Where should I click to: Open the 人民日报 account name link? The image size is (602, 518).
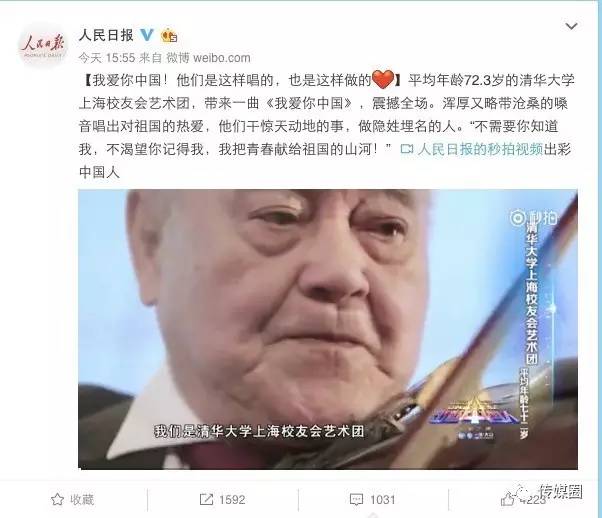coord(106,35)
